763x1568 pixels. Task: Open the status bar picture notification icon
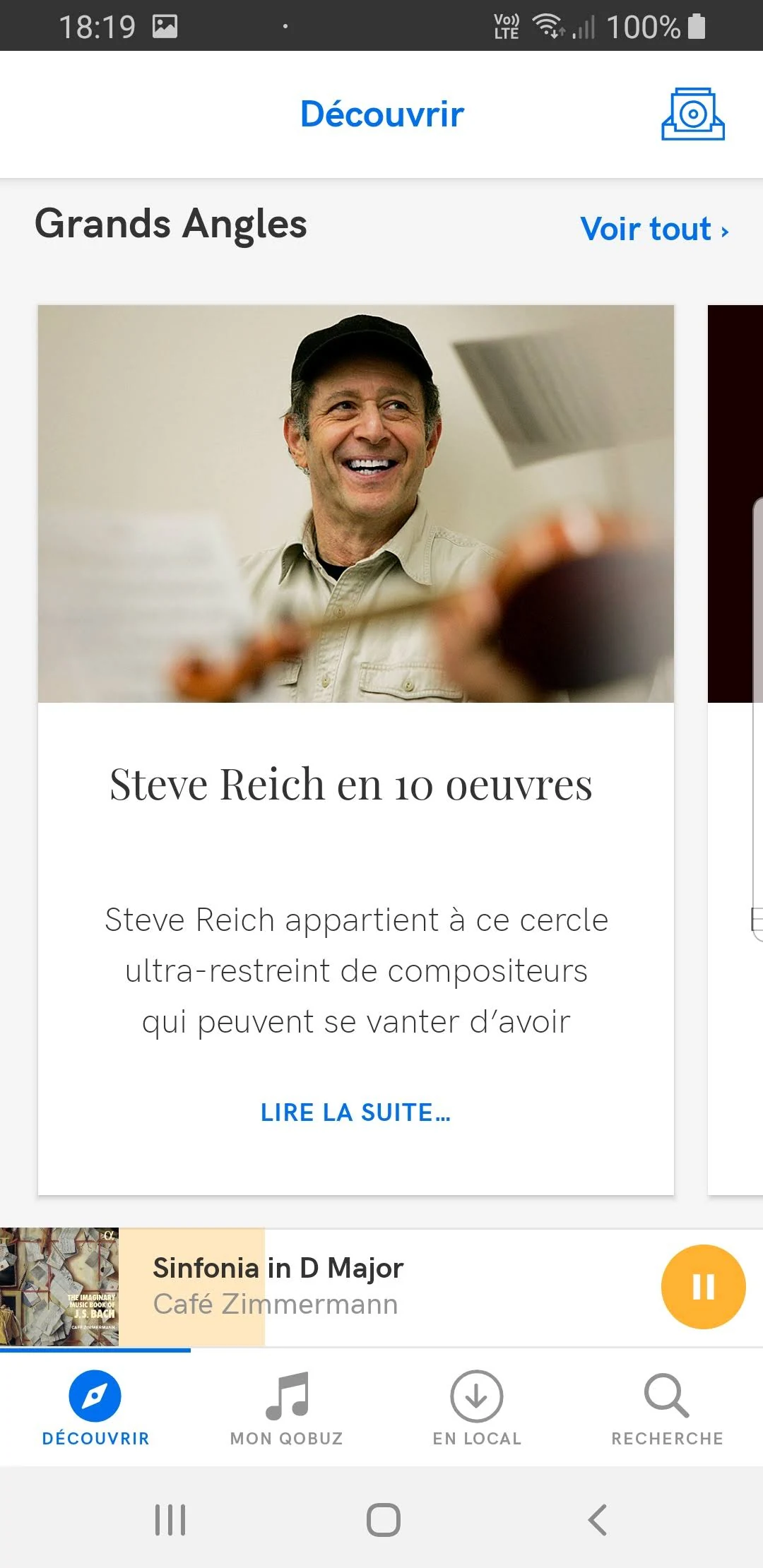[x=165, y=27]
